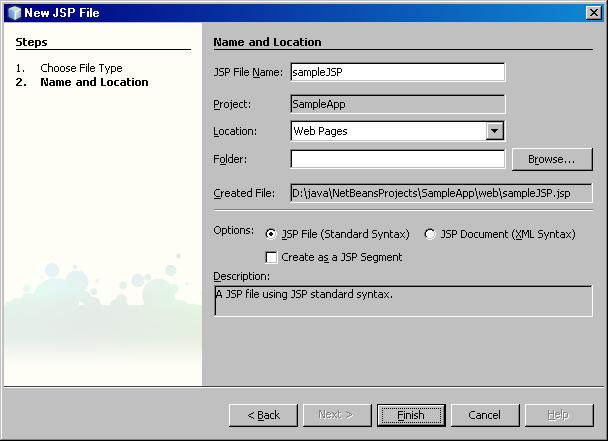Select JSP File (Standard Syntax) radio button
The width and height of the screenshot is (608, 441).
point(271,234)
